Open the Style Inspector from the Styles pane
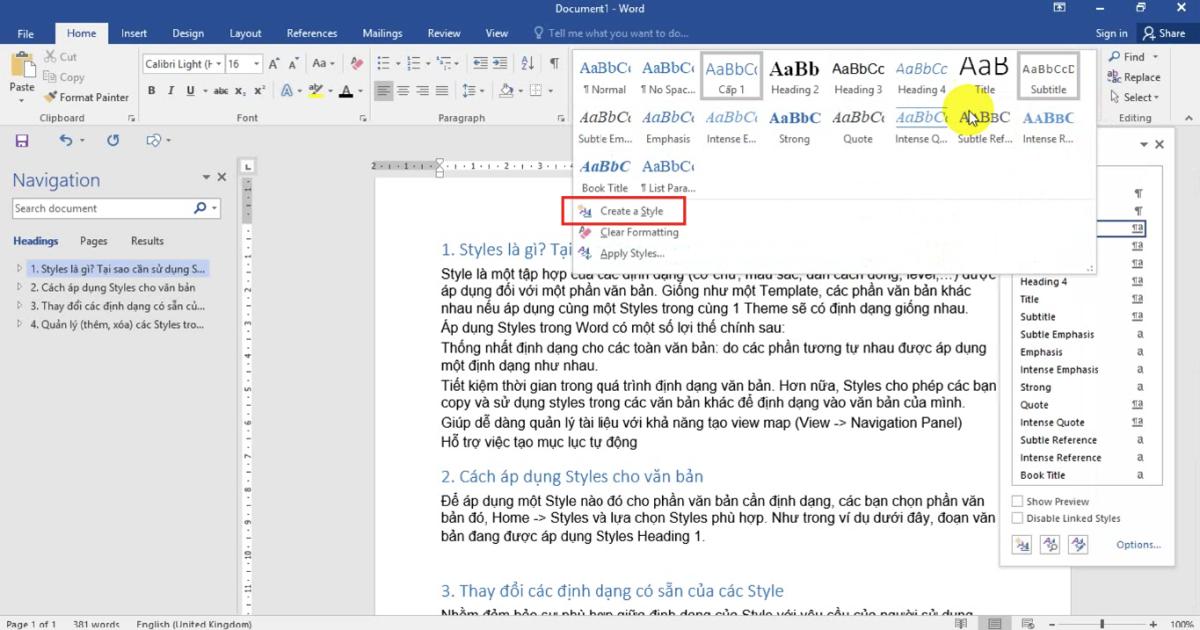 pos(1050,544)
